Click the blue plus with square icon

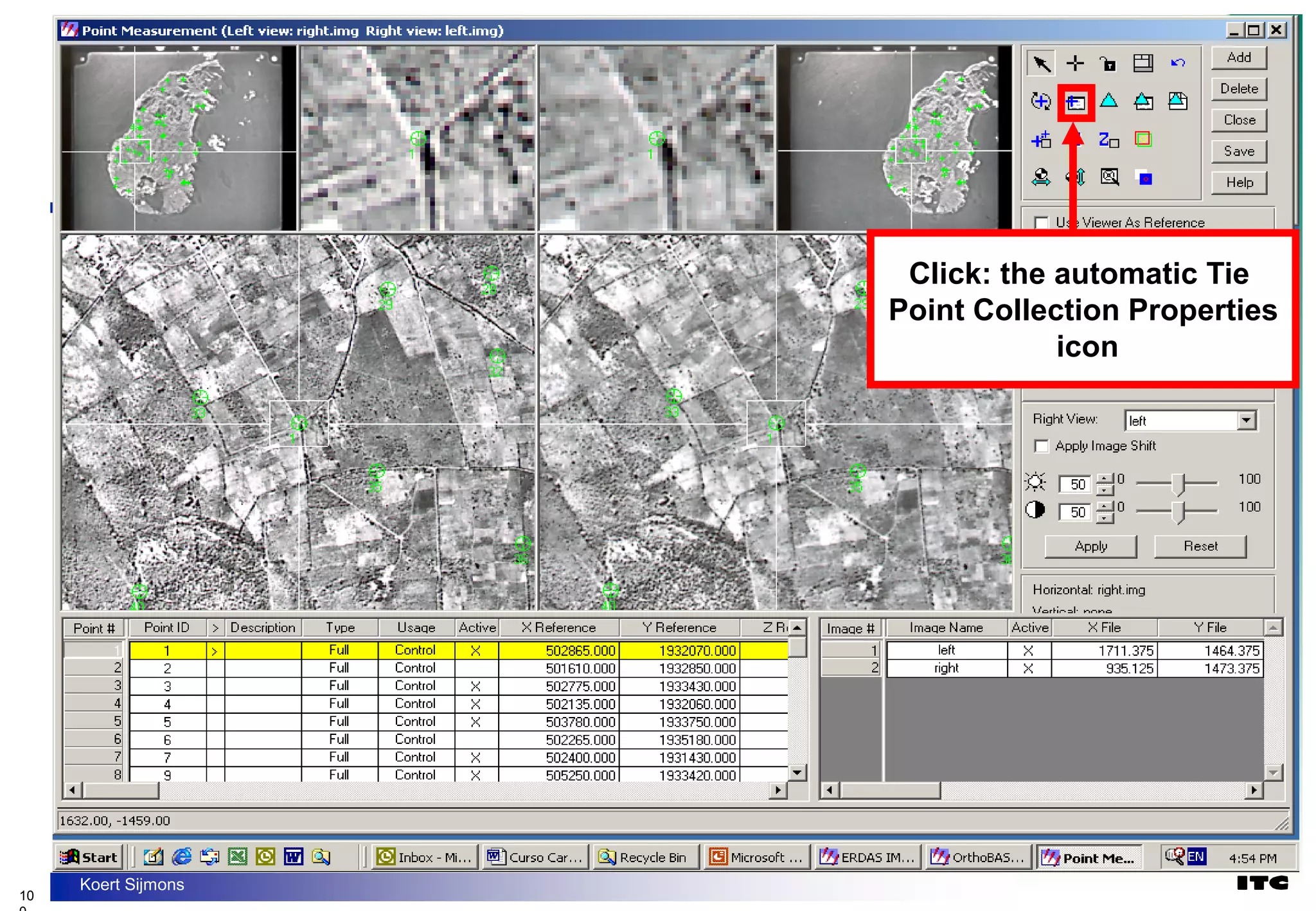(1041, 139)
